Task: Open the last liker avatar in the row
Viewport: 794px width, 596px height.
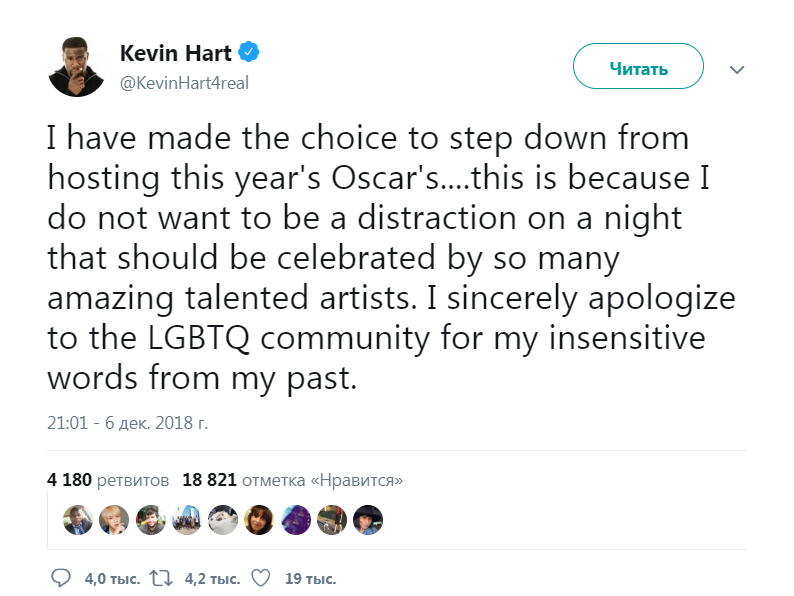Action: click(x=368, y=519)
